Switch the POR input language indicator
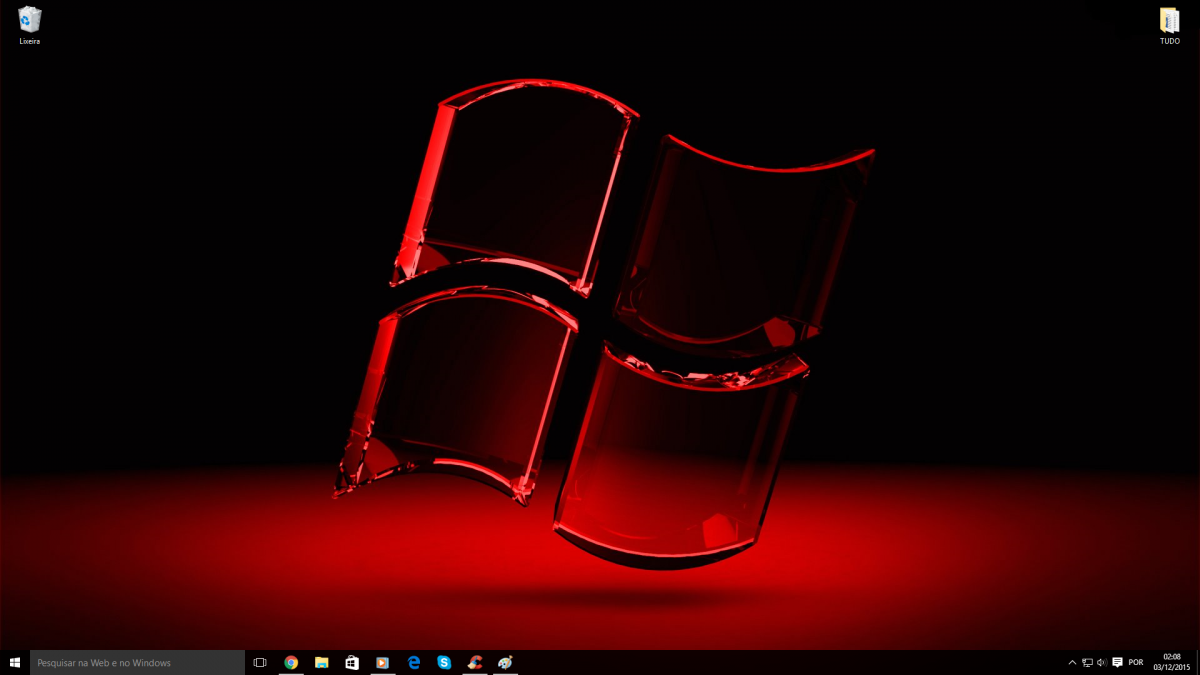Image resolution: width=1200 pixels, height=675 pixels. pyautogui.click(x=1135, y=662)
